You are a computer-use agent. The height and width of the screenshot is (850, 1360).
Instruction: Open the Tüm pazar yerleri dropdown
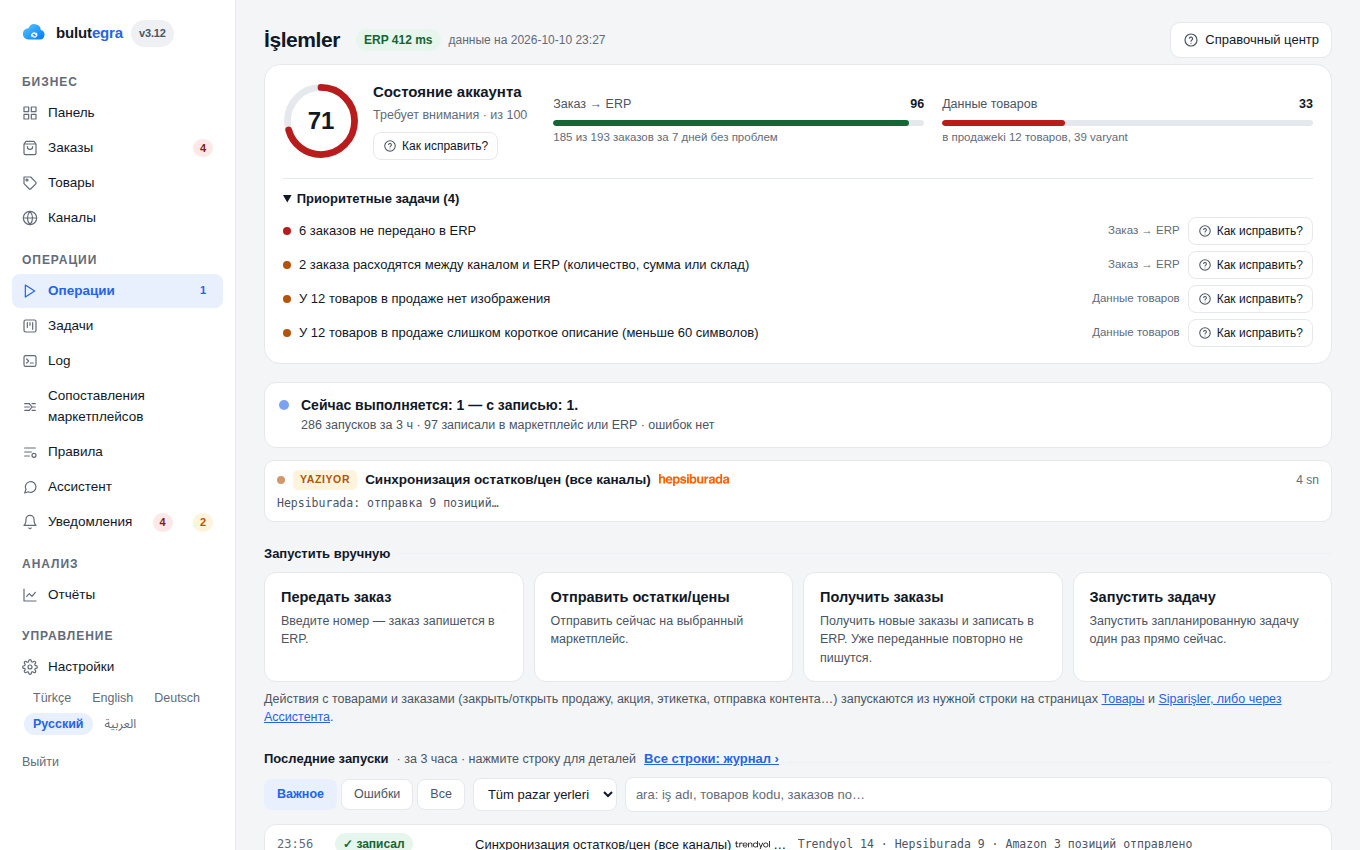(x=545, y=795)
